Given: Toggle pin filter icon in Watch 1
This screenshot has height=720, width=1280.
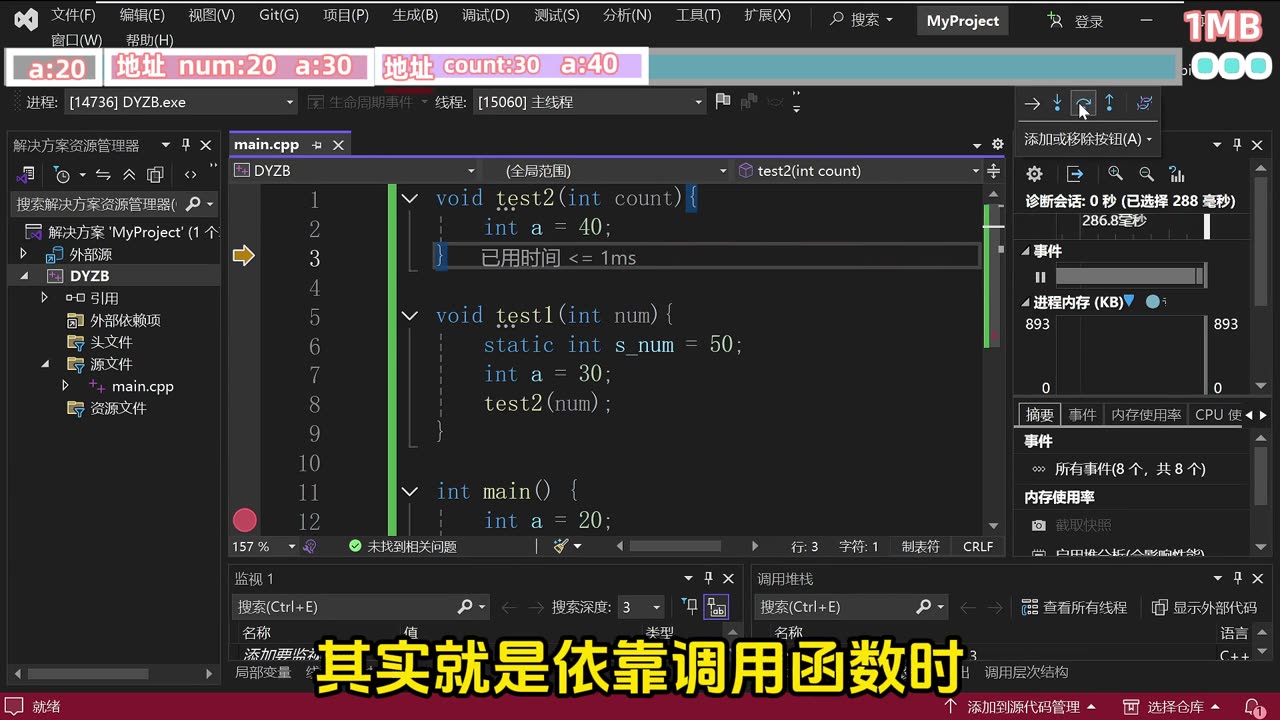Looking at the screenshot, I should pyautogui.click(x=689, y=607).
